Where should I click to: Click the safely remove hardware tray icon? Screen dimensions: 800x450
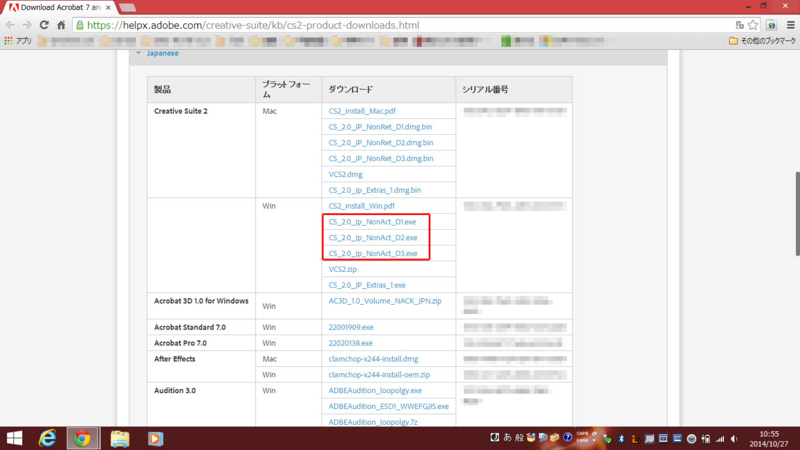[607, 438]
